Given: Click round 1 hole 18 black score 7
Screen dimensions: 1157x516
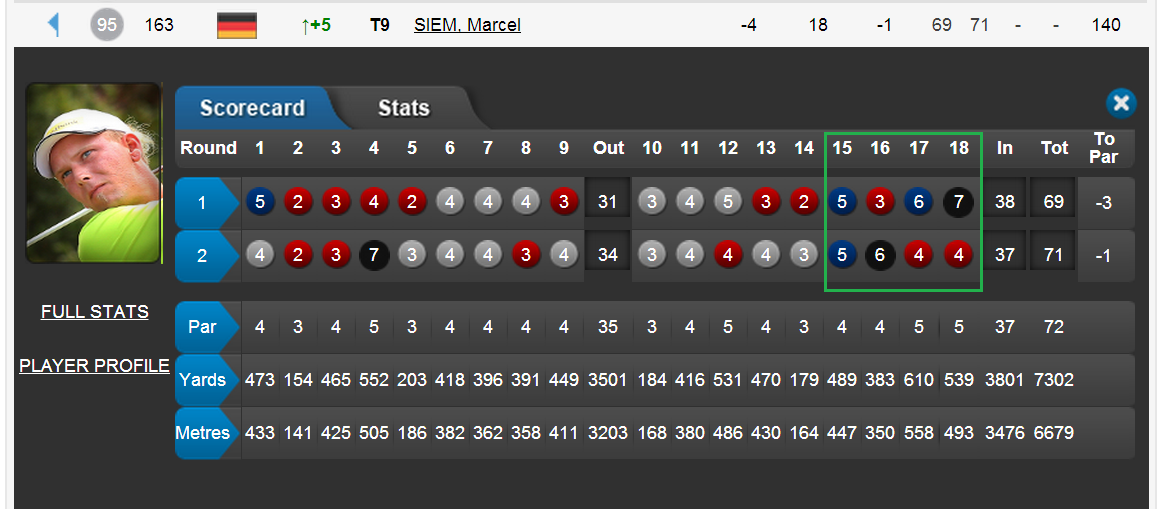Looking at the screenshot, I should tap(958, 202).
